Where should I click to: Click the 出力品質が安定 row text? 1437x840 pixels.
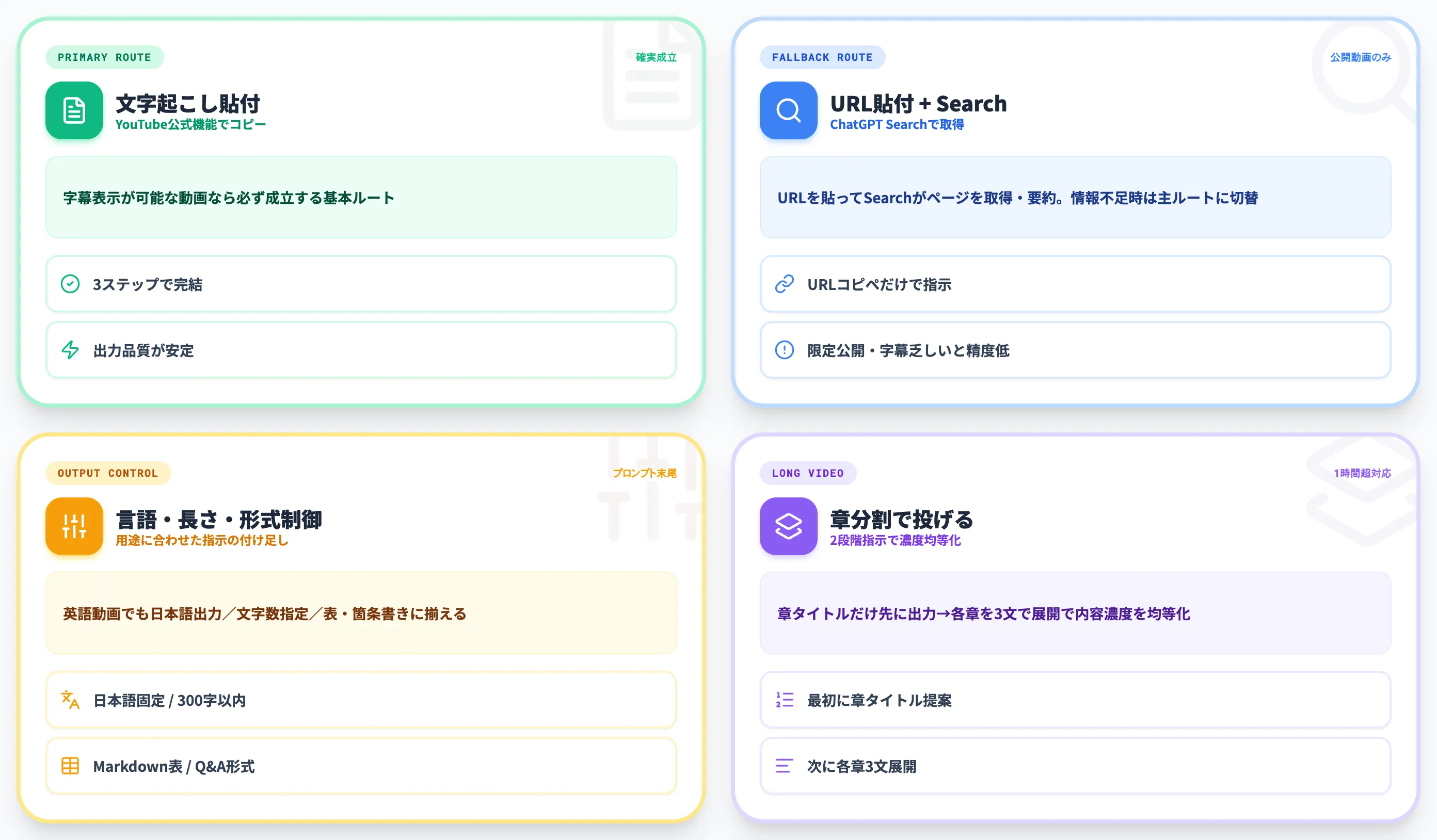coord(143,350)
